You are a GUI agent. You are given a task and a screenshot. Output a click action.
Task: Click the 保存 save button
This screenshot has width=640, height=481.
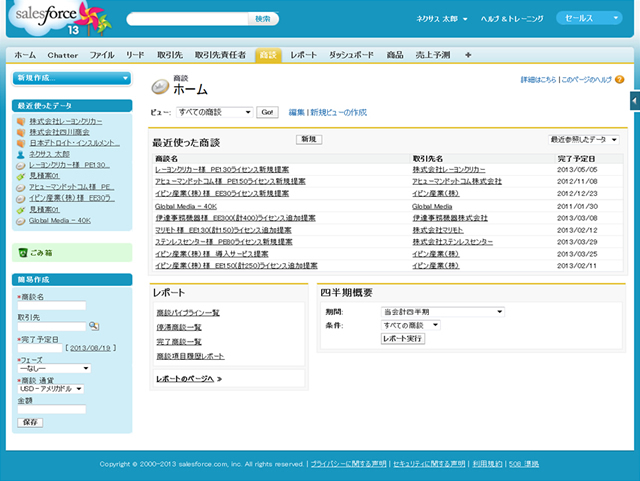[30, 422]
